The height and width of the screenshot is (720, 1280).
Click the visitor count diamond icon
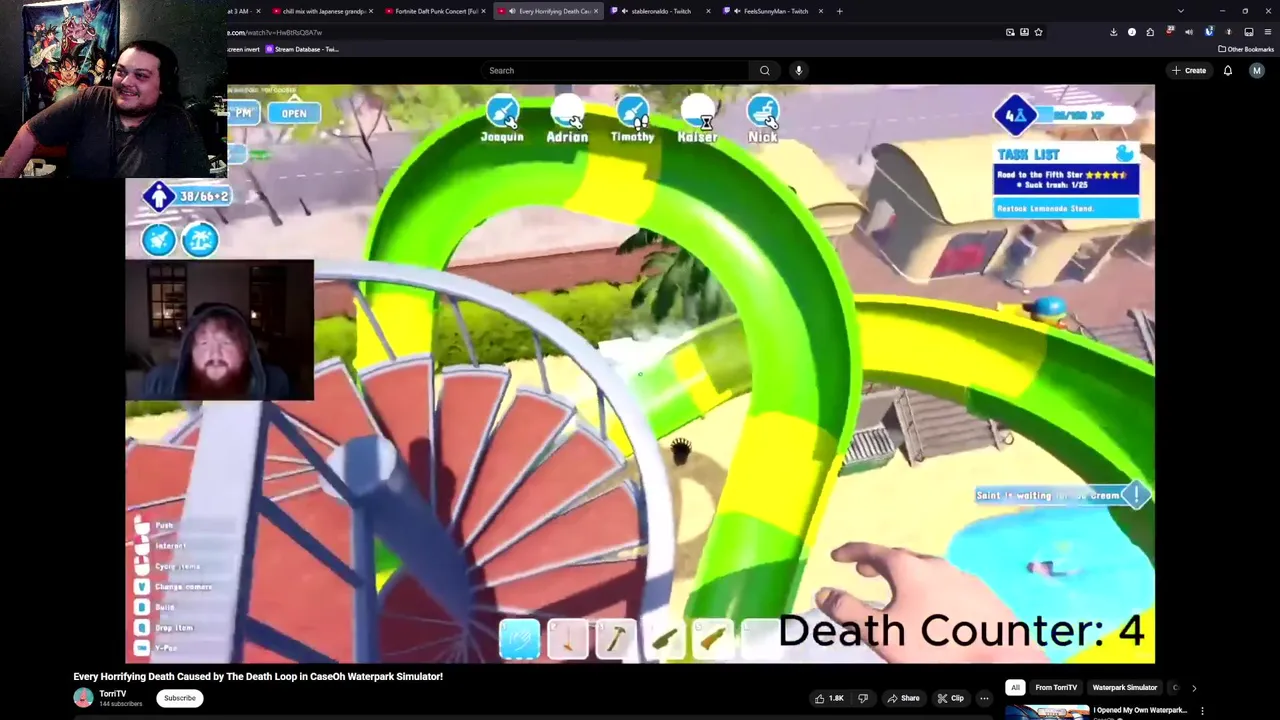click(158, 196)
